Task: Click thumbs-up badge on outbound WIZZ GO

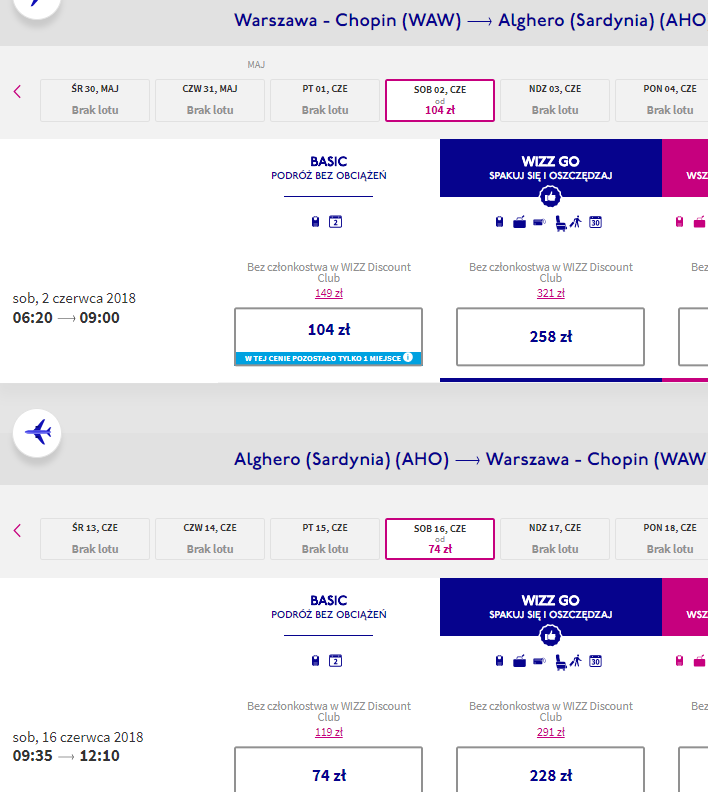Action: tap(550, 196)
